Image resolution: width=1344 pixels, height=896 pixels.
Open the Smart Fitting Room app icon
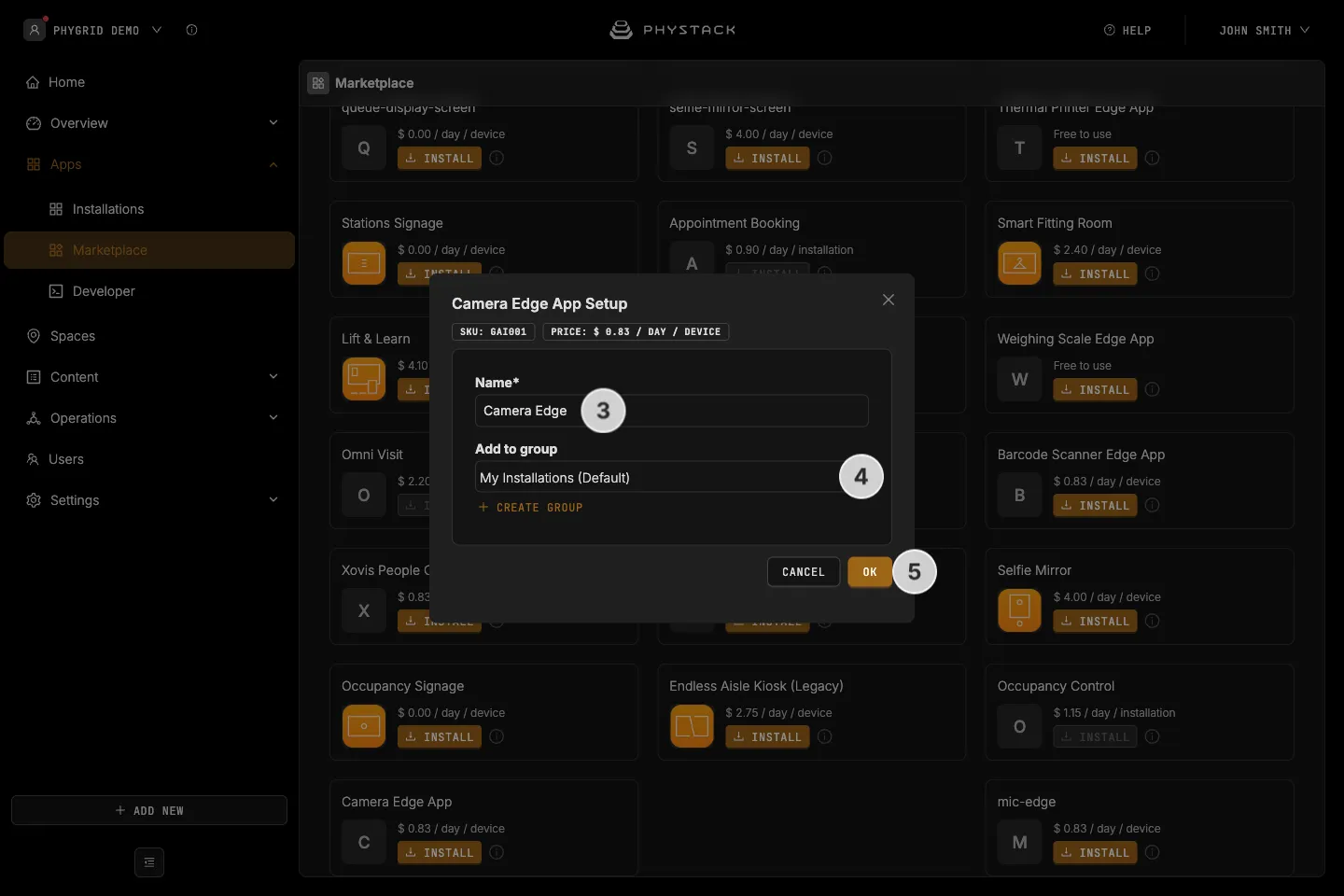[x=1019, y=263]
